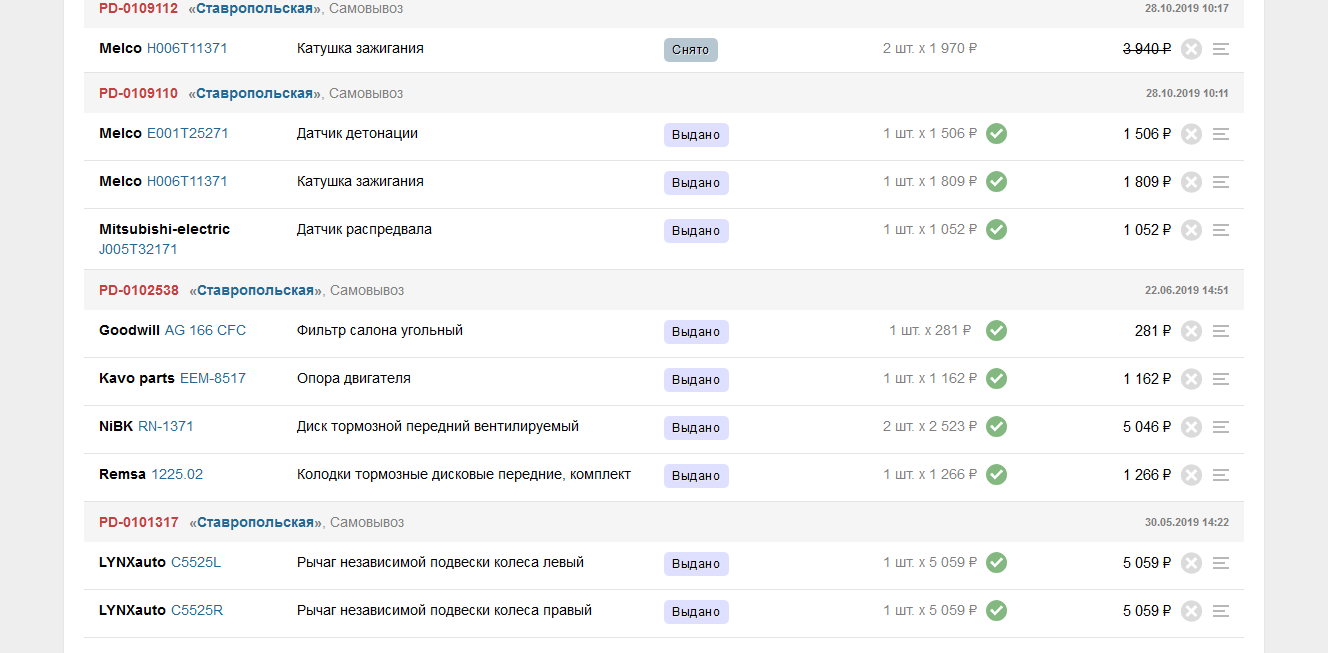1328x653 pixels.
Task: Click the green checkmark for Рычаг подвески правый
Action: pos(996,610)
